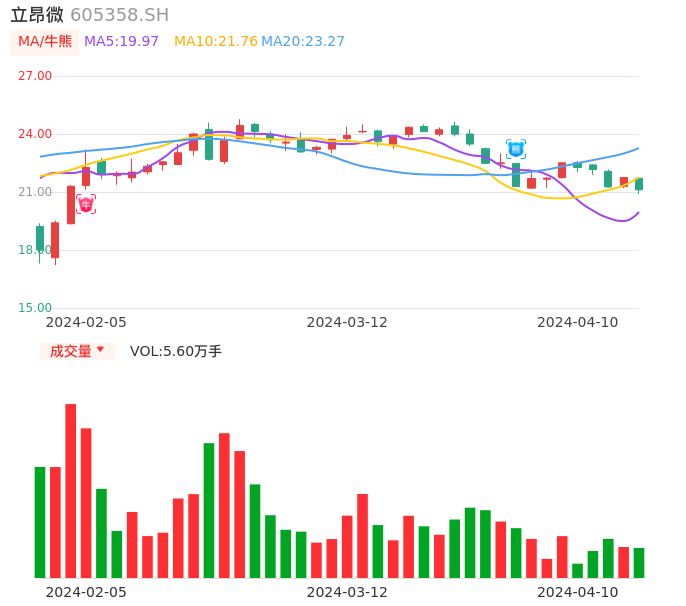The height and width of the screenshot is (606, 686).
Task: Click the VOL:5.60万手 volume readout
Action: [176, 351]
